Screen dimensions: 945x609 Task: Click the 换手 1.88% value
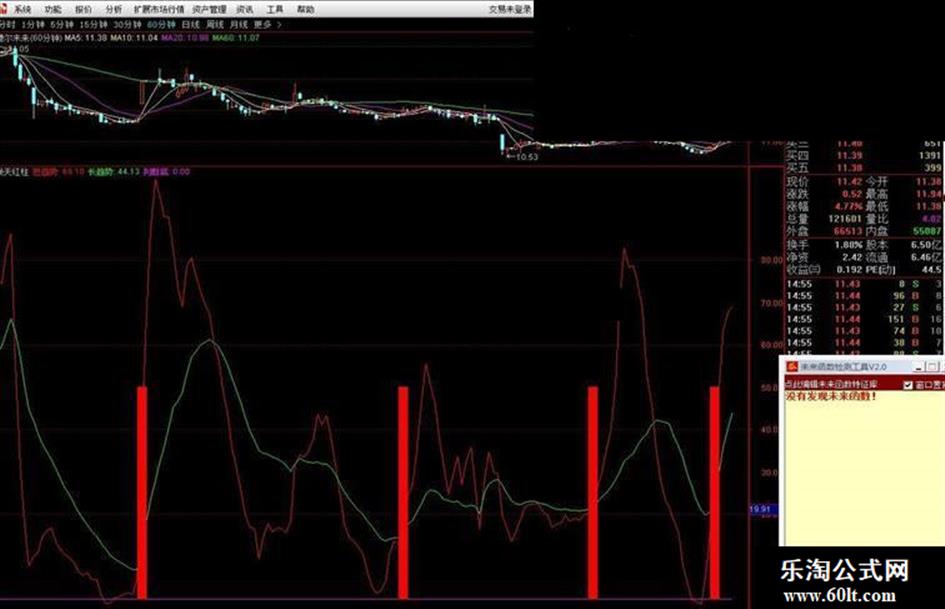click(x=849, y=245)
